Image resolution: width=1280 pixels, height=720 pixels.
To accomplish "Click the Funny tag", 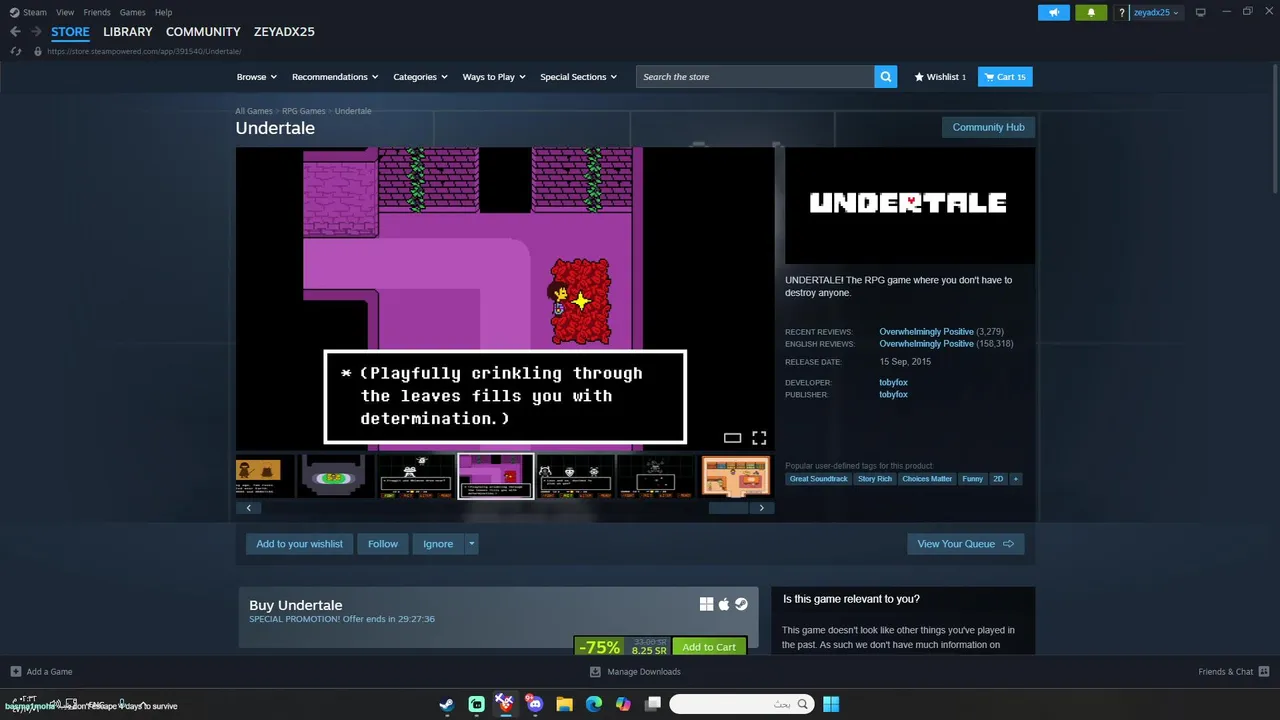I will tap(972, 479).
